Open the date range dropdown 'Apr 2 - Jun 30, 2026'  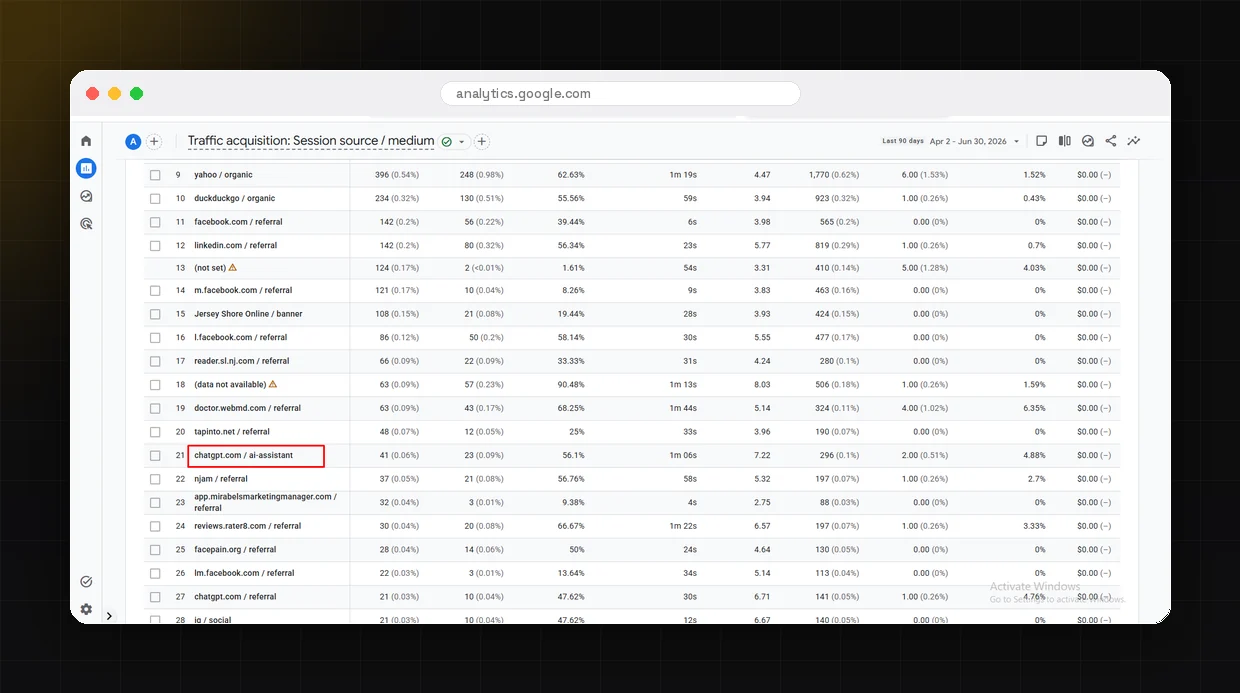975,142
